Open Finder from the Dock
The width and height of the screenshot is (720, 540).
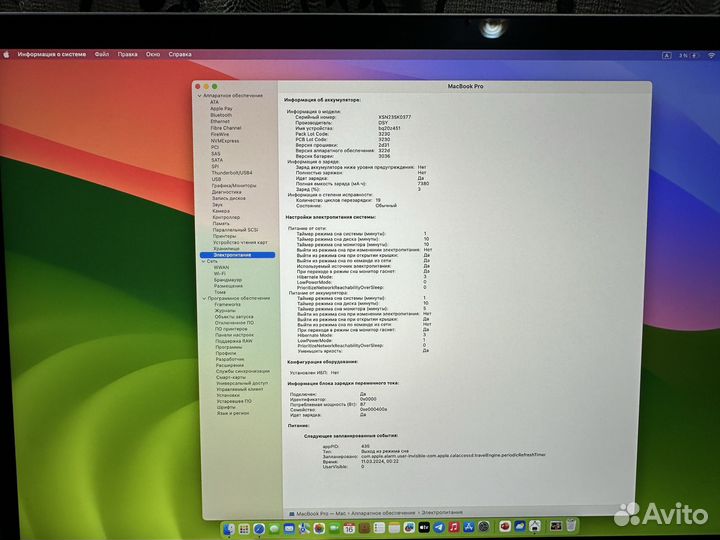click(x=229, y=529)
